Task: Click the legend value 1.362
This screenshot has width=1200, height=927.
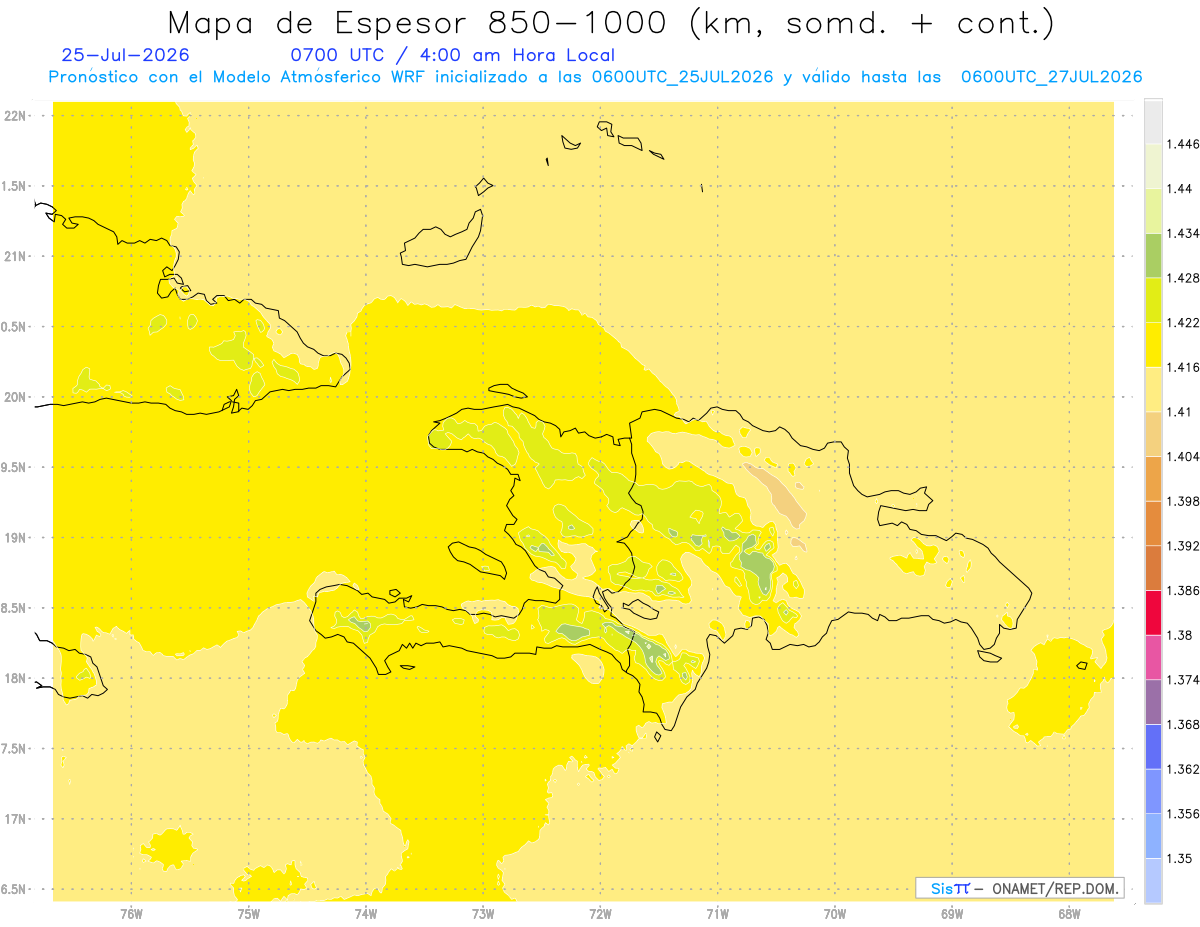Action: pos(1183,769)
